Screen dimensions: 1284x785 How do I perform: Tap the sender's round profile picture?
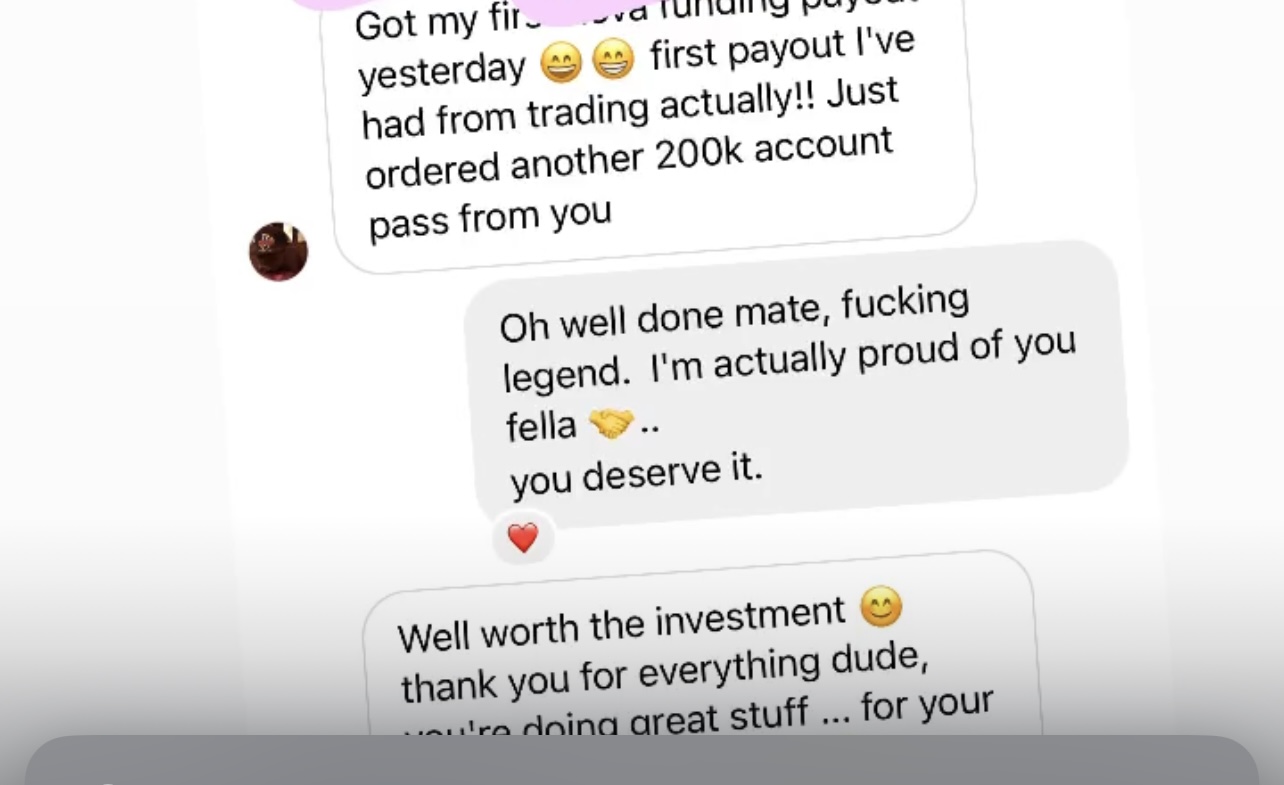[x=278, y=251]
